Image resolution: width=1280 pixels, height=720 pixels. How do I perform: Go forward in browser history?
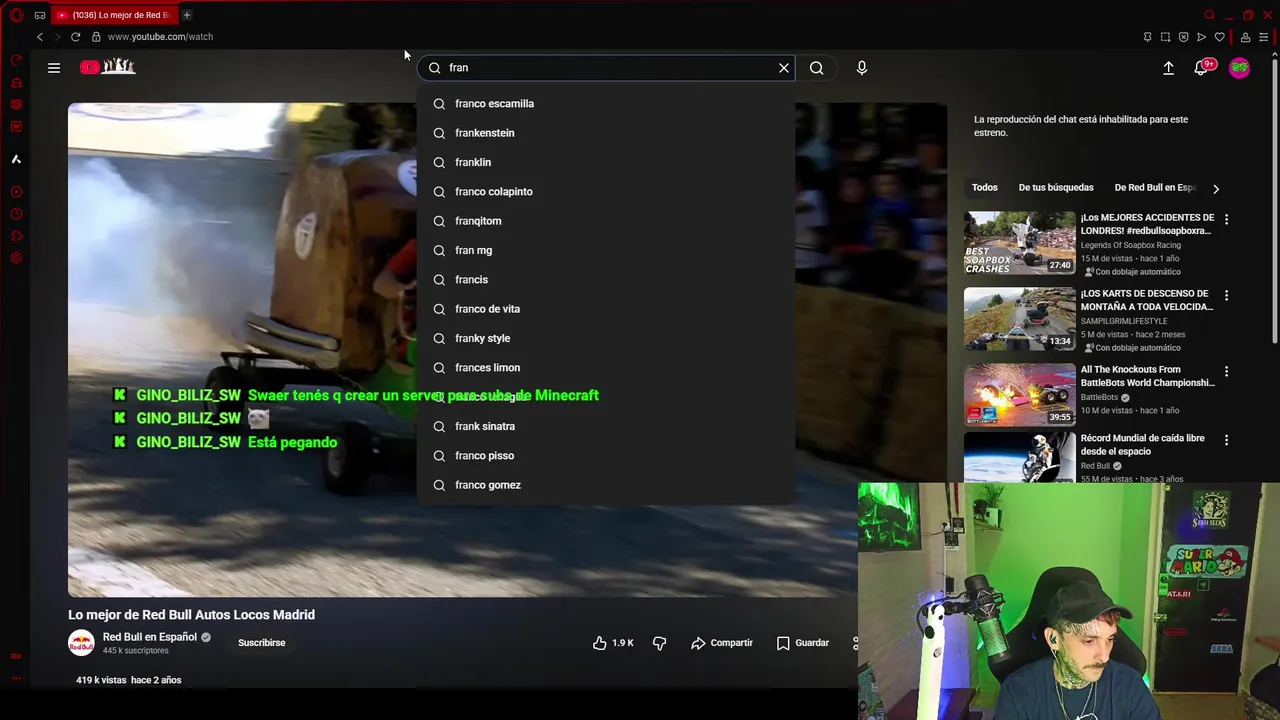(57, 37)
